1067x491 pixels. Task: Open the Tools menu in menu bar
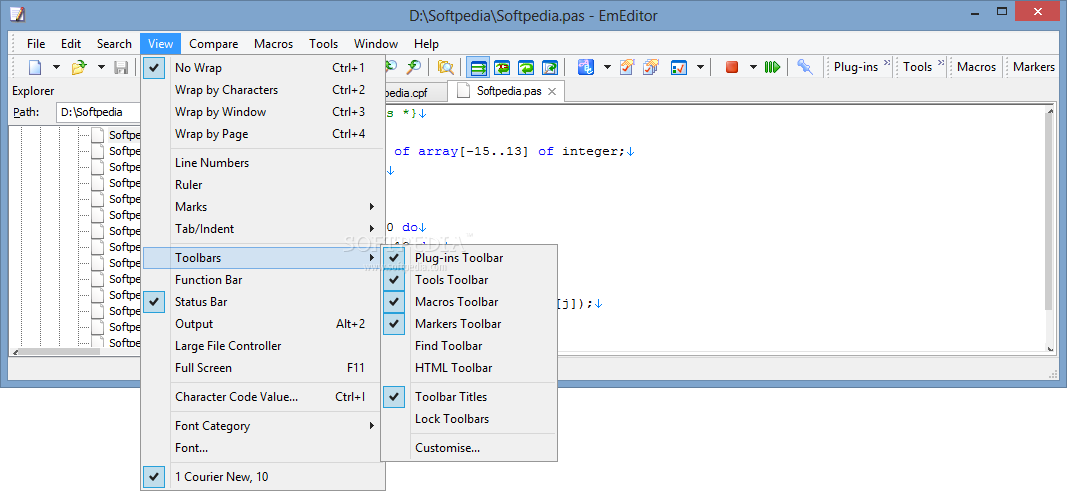click(x=323, y=44)
